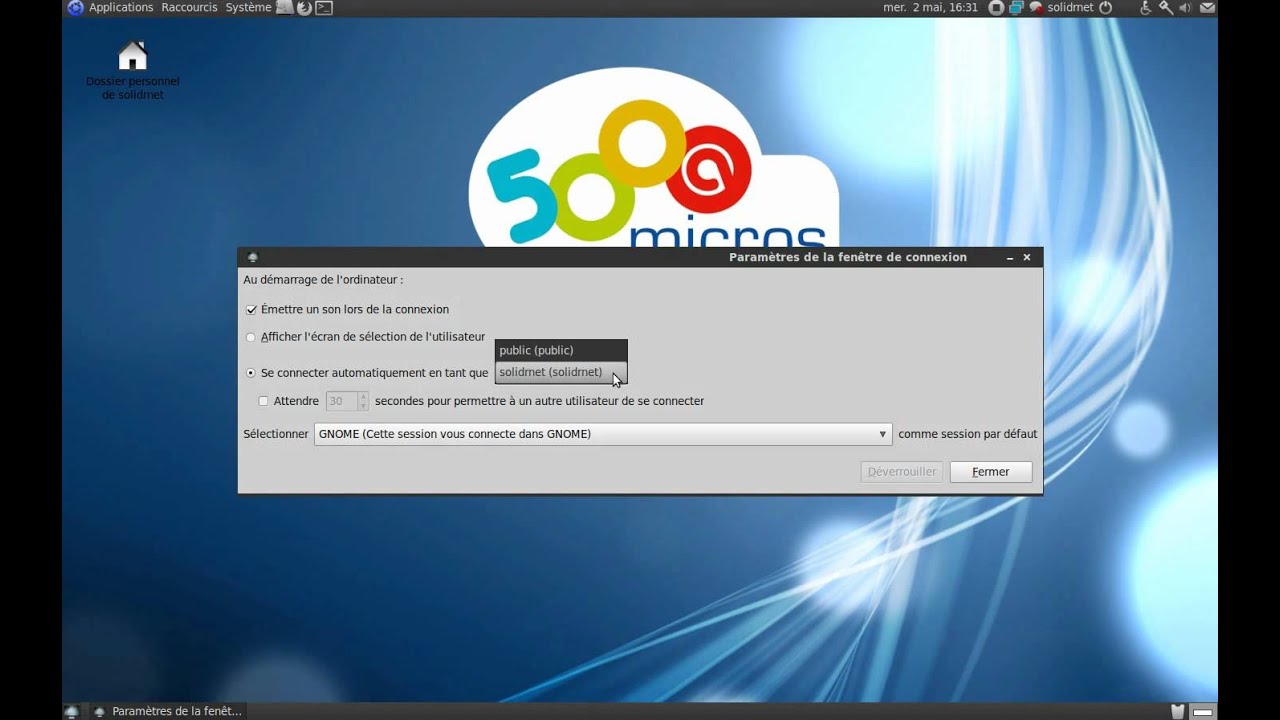Viewport: 1280px width, 720px height.
Task: Open the sound volume indicator
Action: tap(1186, 8)
